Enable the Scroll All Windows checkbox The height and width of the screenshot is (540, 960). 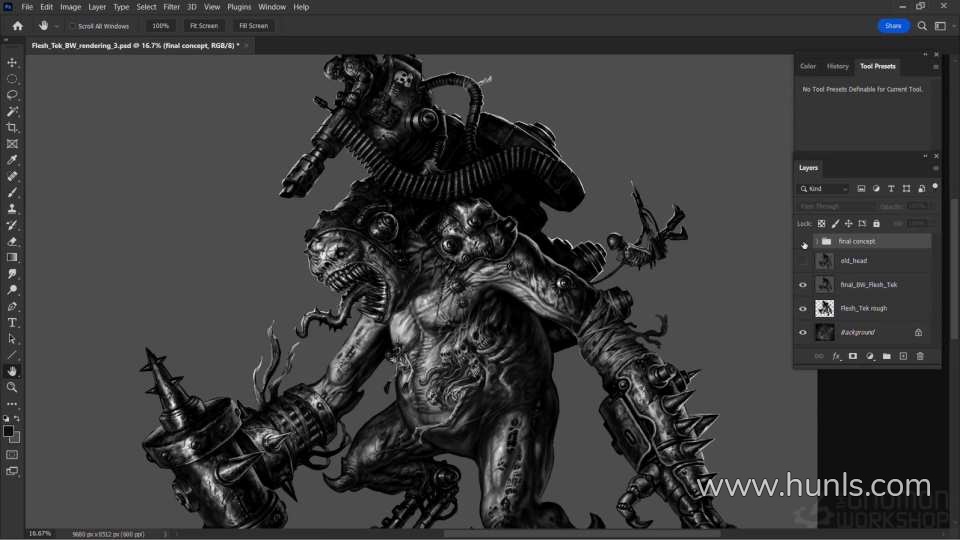coord(72,26)
